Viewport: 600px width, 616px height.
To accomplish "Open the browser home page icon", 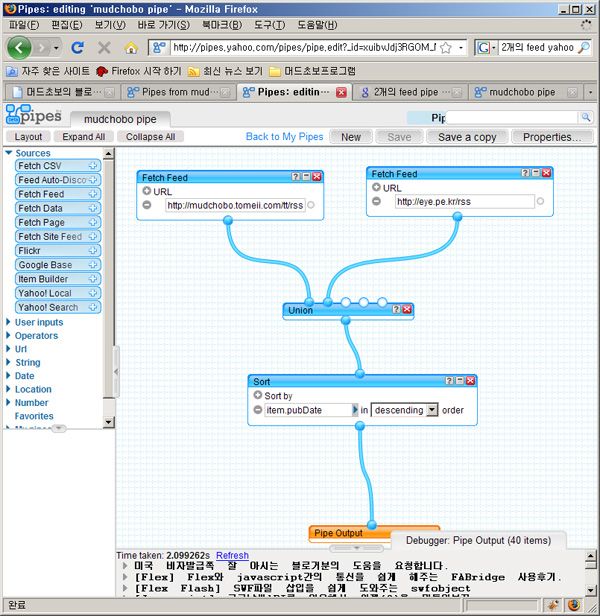I will pyautogui.click(x=131, y=48).
